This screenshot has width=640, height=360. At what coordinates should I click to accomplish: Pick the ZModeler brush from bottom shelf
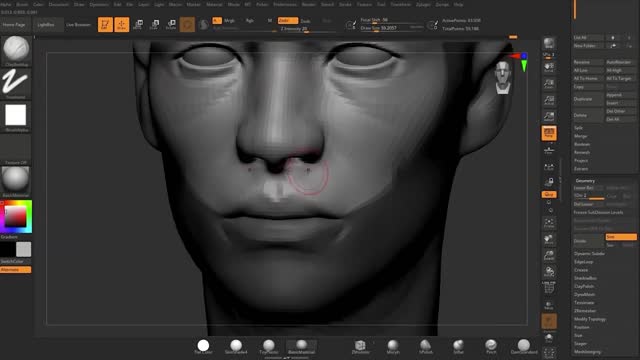pos(360,347)
